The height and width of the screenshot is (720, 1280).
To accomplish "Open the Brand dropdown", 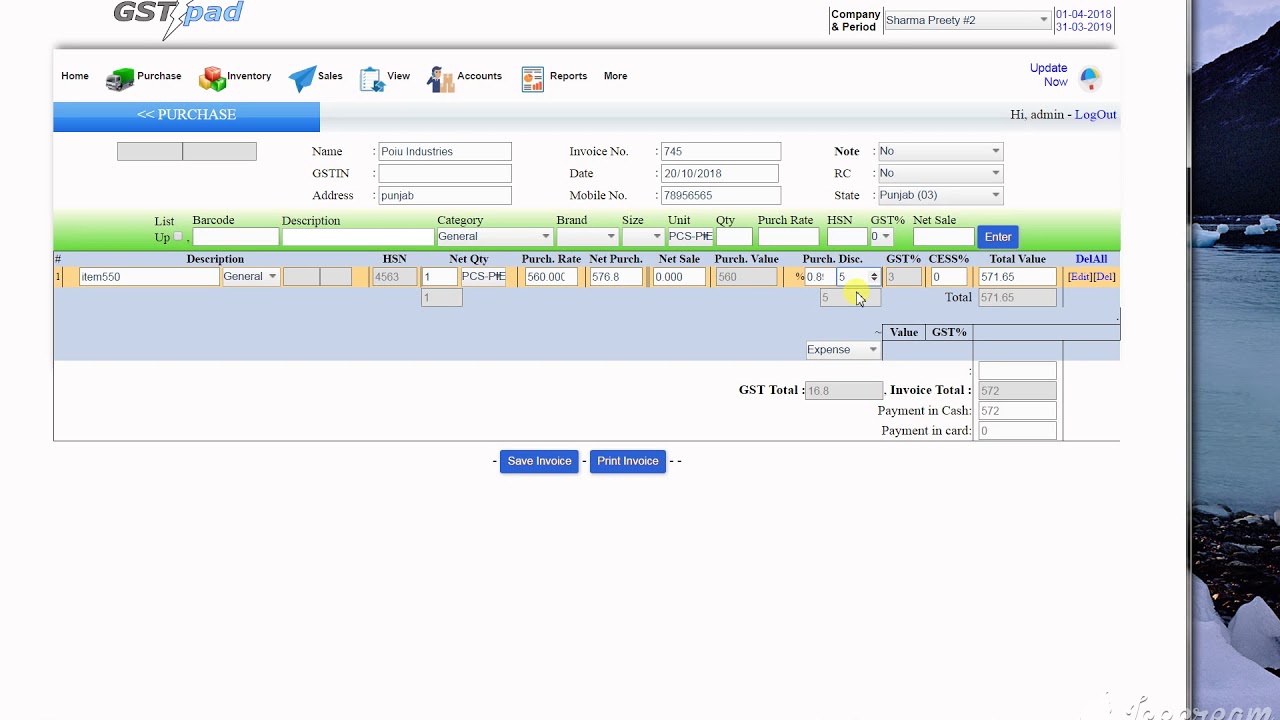I will pyautogui.click(x=587, y=237).
